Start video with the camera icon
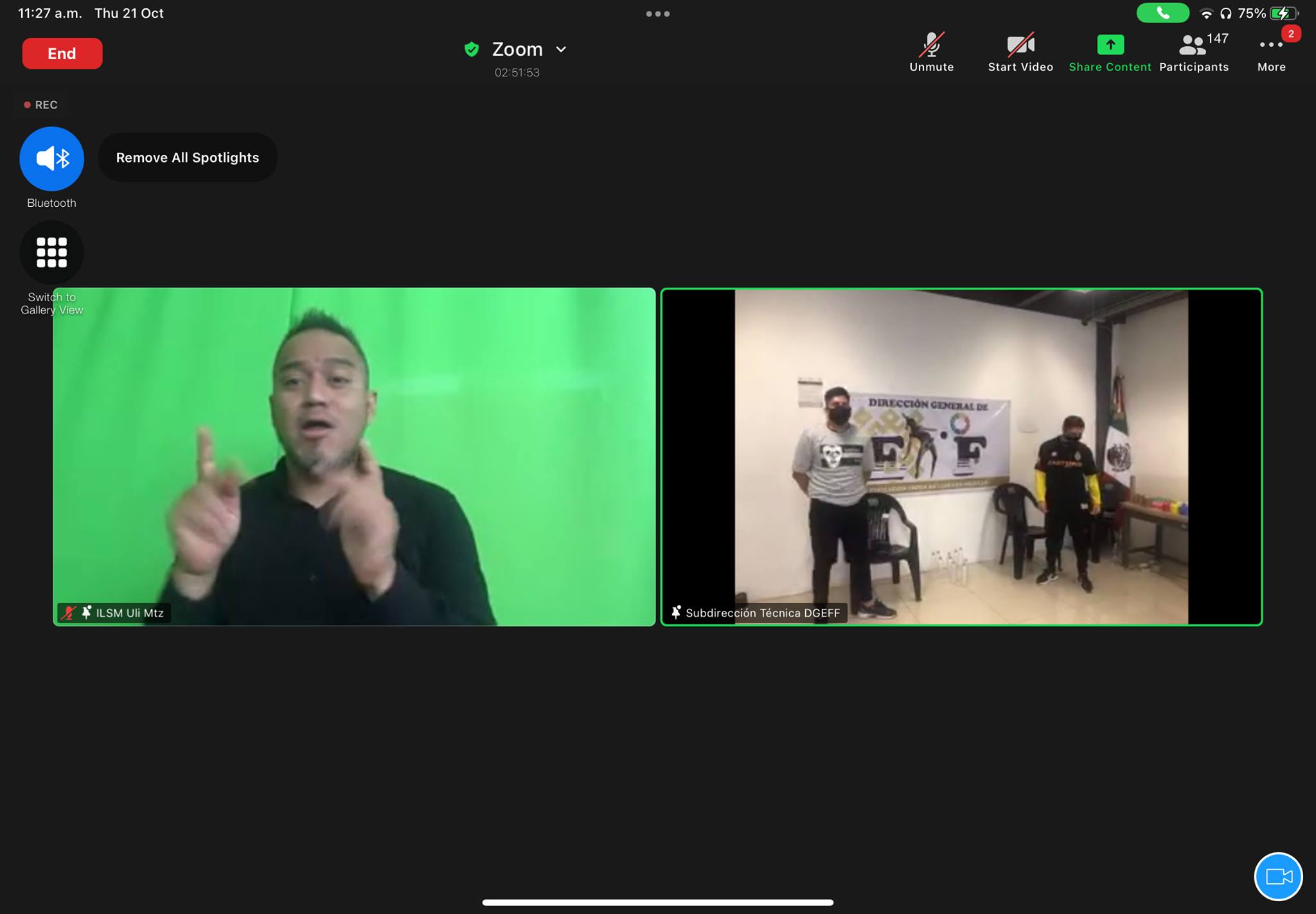Viewport: 1316px width, 914px height. click(1020, 52)
